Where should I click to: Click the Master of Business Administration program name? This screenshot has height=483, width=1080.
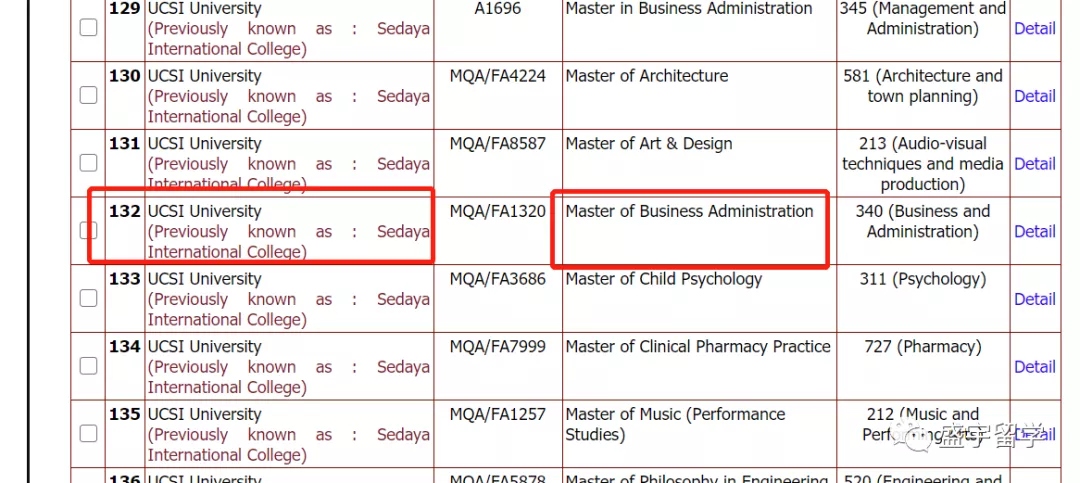(x=689, y=211)
